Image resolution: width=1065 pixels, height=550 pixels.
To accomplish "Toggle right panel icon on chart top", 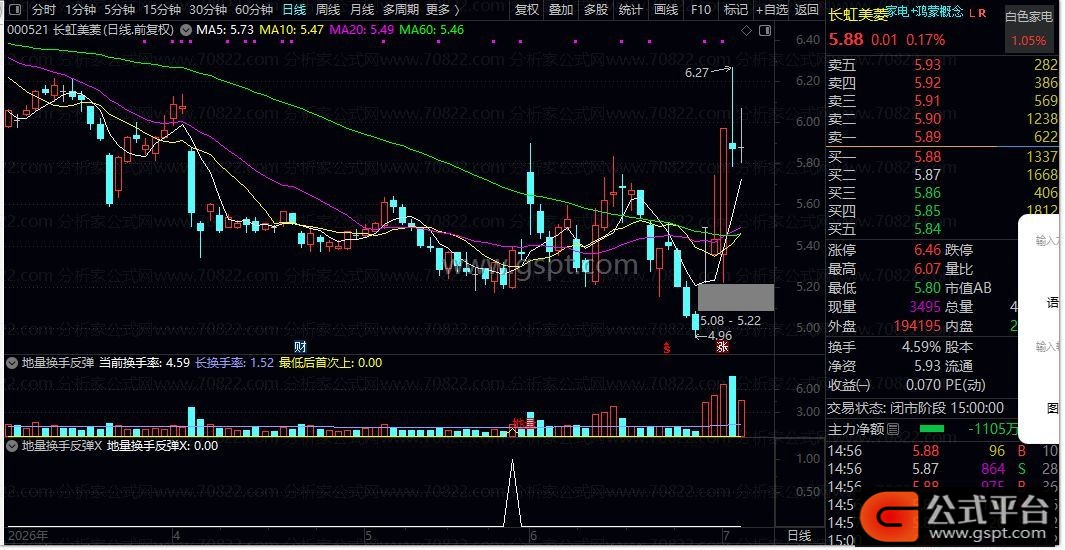I will (x=765, y=31).
